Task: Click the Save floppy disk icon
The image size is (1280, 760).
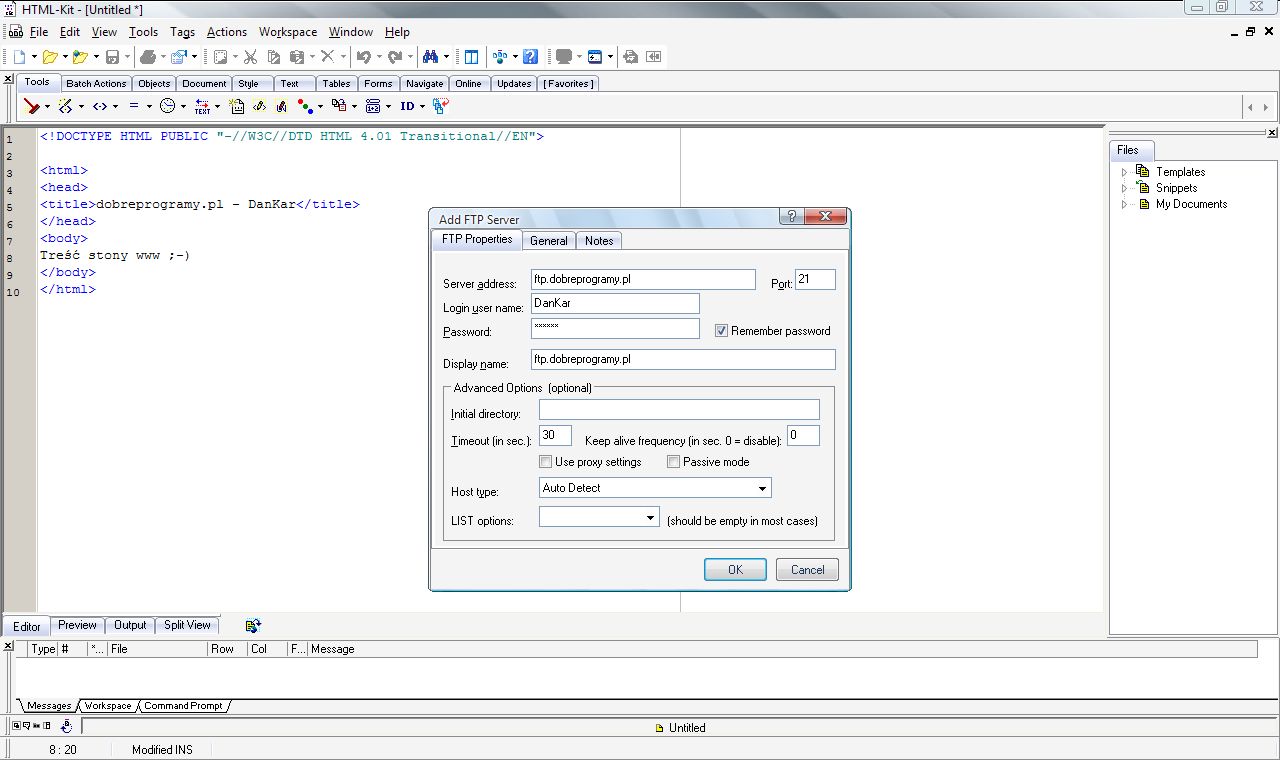Action: pyautogui.click(x=112, y=57)
